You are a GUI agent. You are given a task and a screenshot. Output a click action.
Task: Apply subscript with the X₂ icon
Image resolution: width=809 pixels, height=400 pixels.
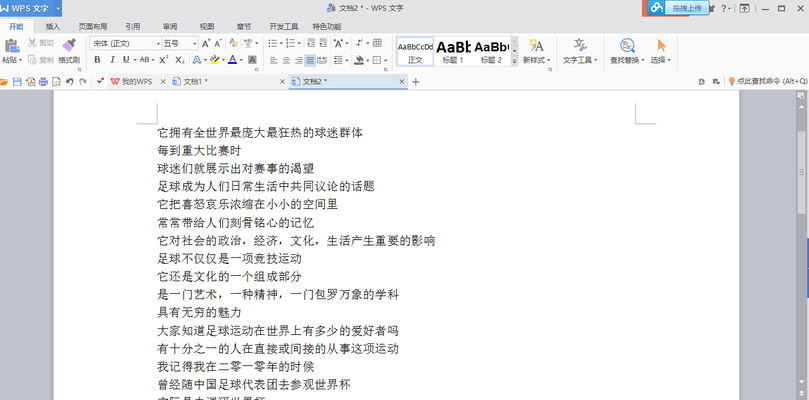(180, 60)
